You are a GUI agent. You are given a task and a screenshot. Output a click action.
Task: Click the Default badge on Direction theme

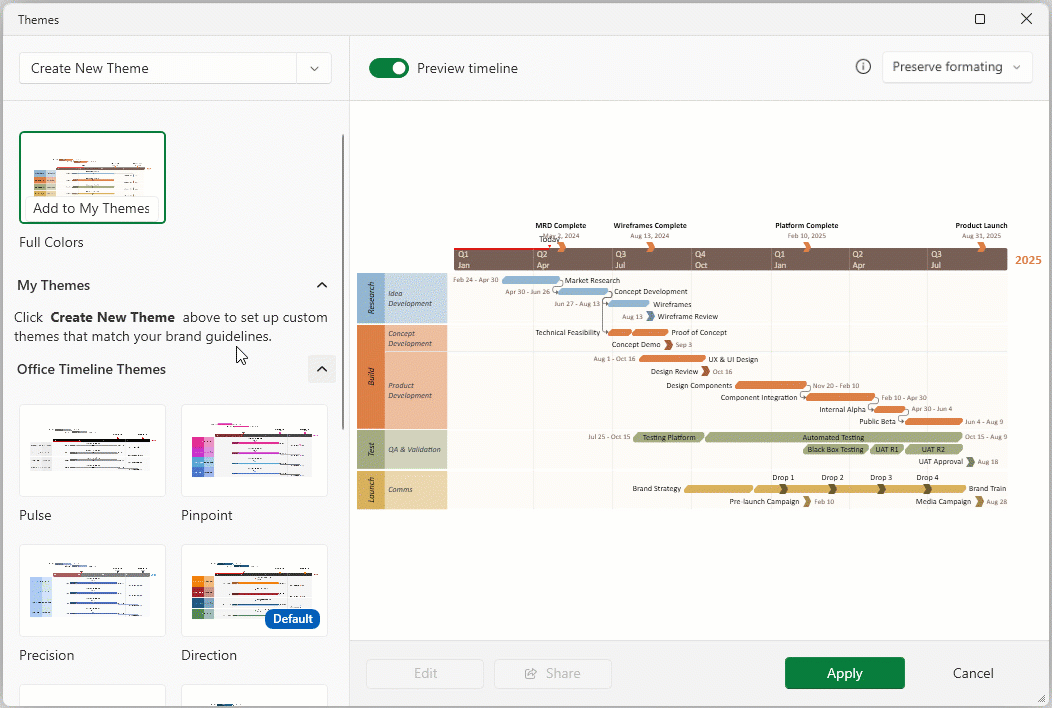(292, 619)
